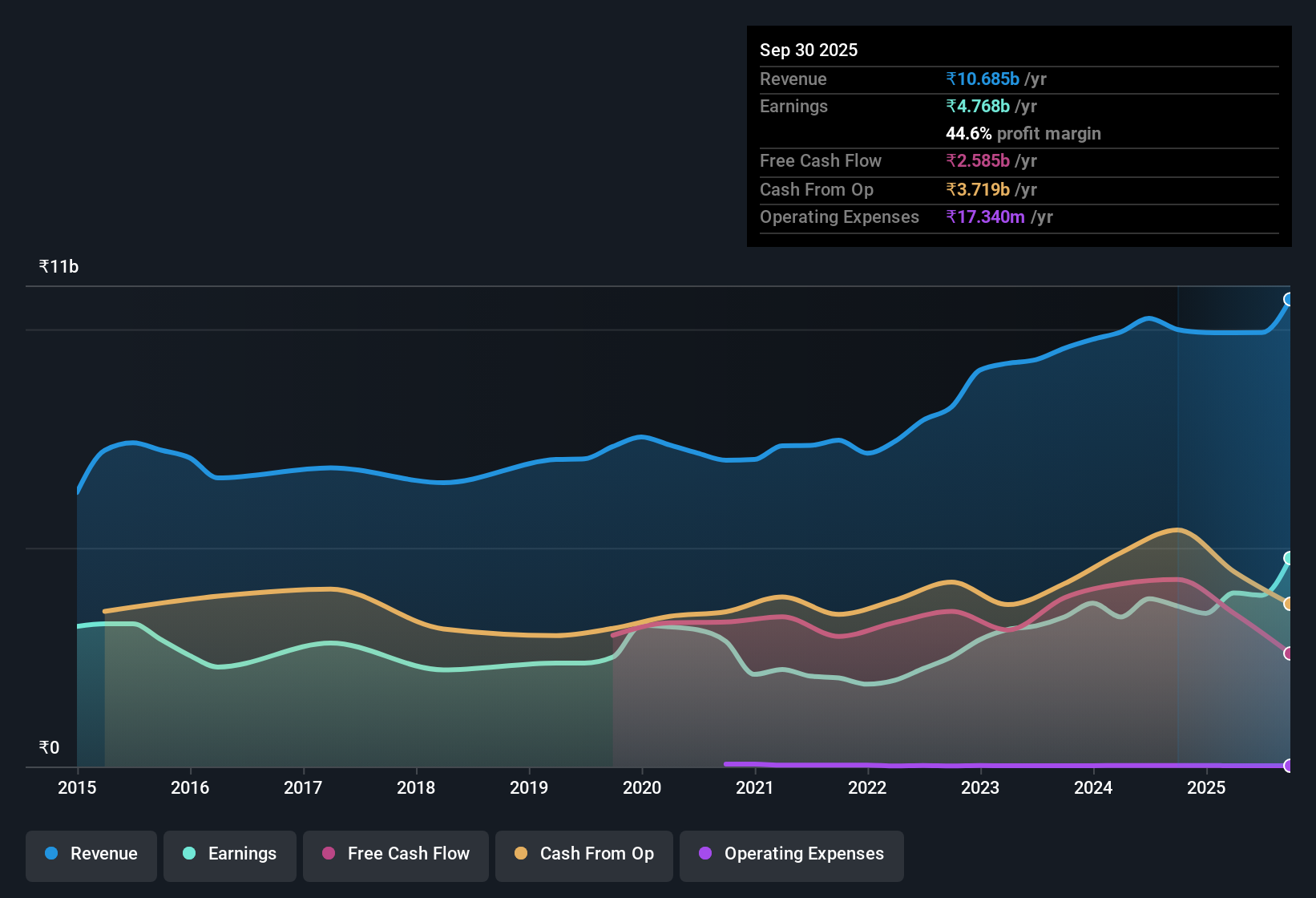Toggle the Earnings series visibility
This screenshot has width=1316, height=898.
(x=230, y=854)
